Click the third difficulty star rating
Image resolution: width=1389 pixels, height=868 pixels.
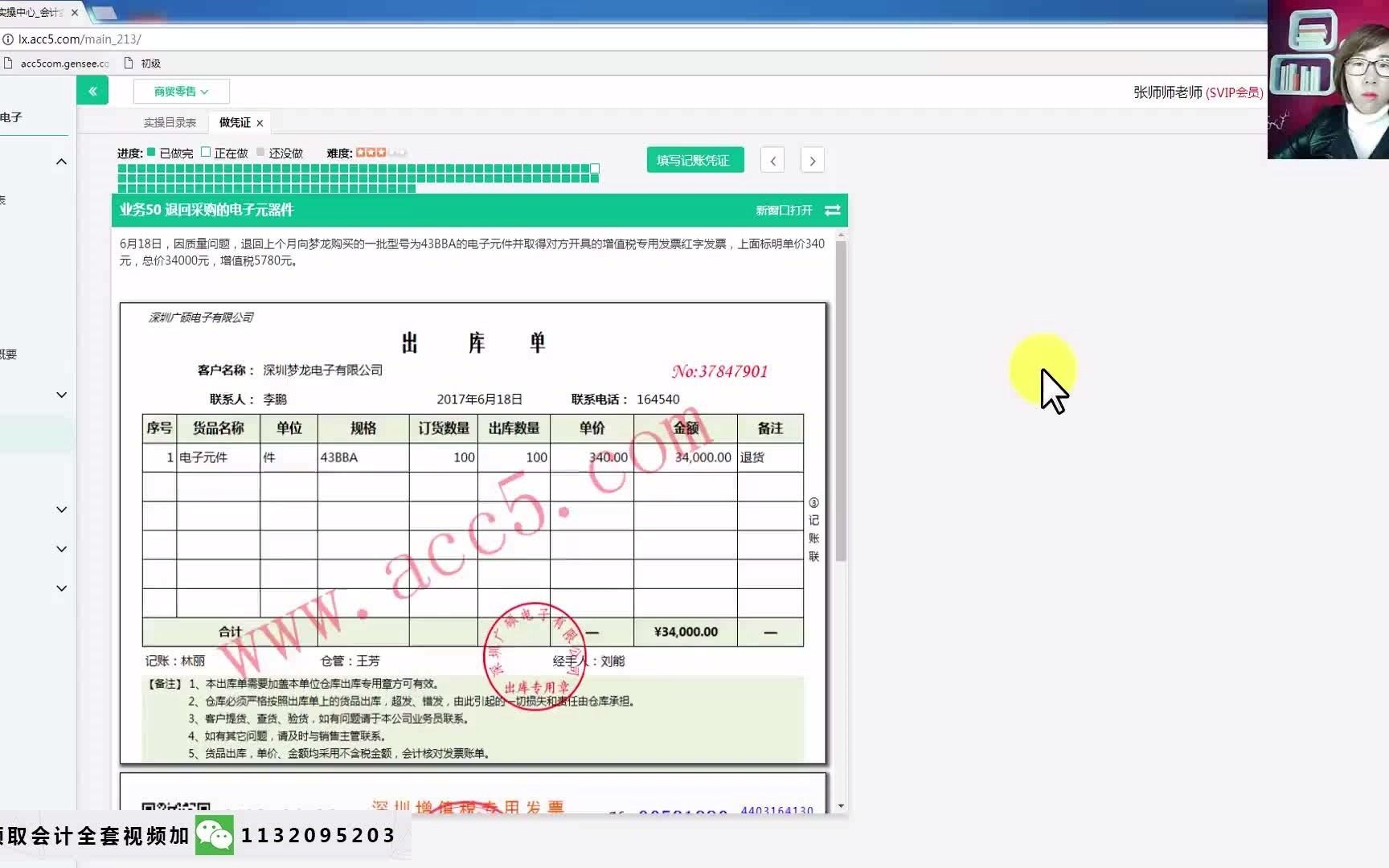tap(380, 152)
